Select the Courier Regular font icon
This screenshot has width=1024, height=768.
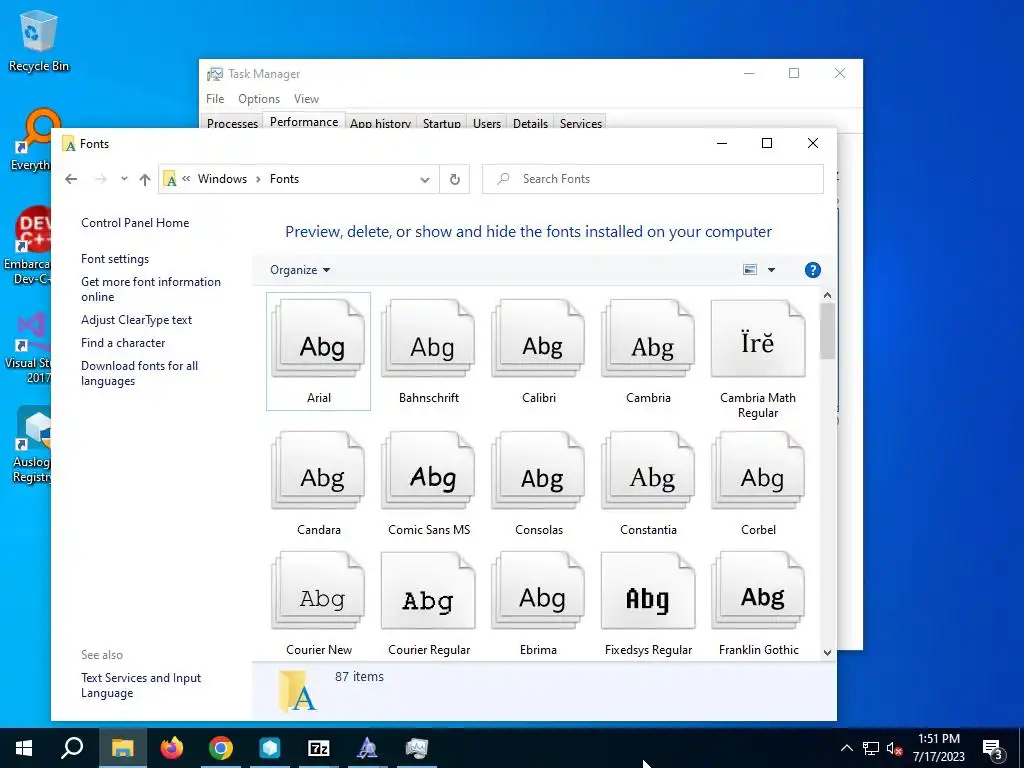tap(428, 591)
